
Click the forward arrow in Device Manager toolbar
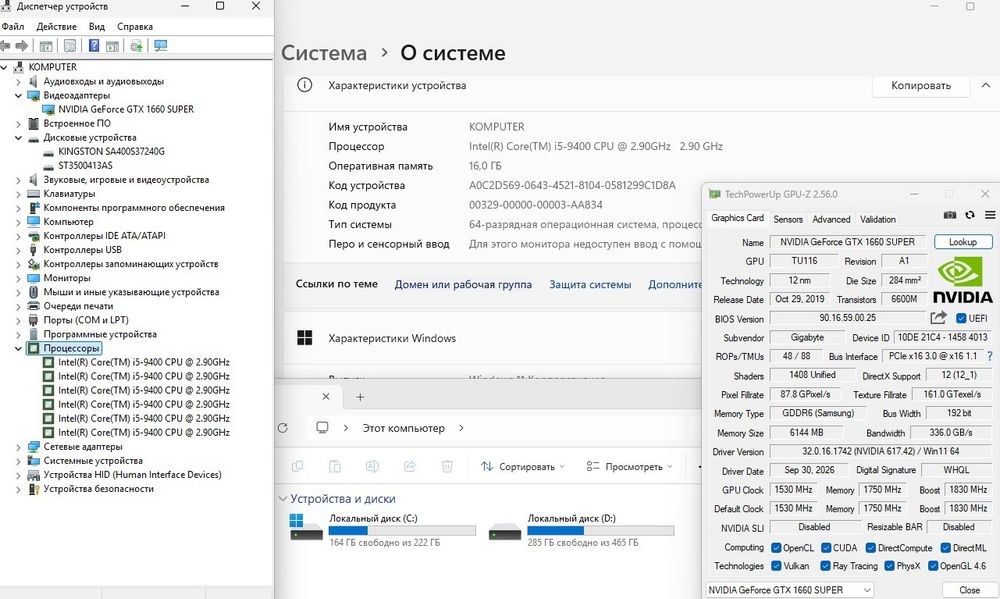click(x=22, y=46)
